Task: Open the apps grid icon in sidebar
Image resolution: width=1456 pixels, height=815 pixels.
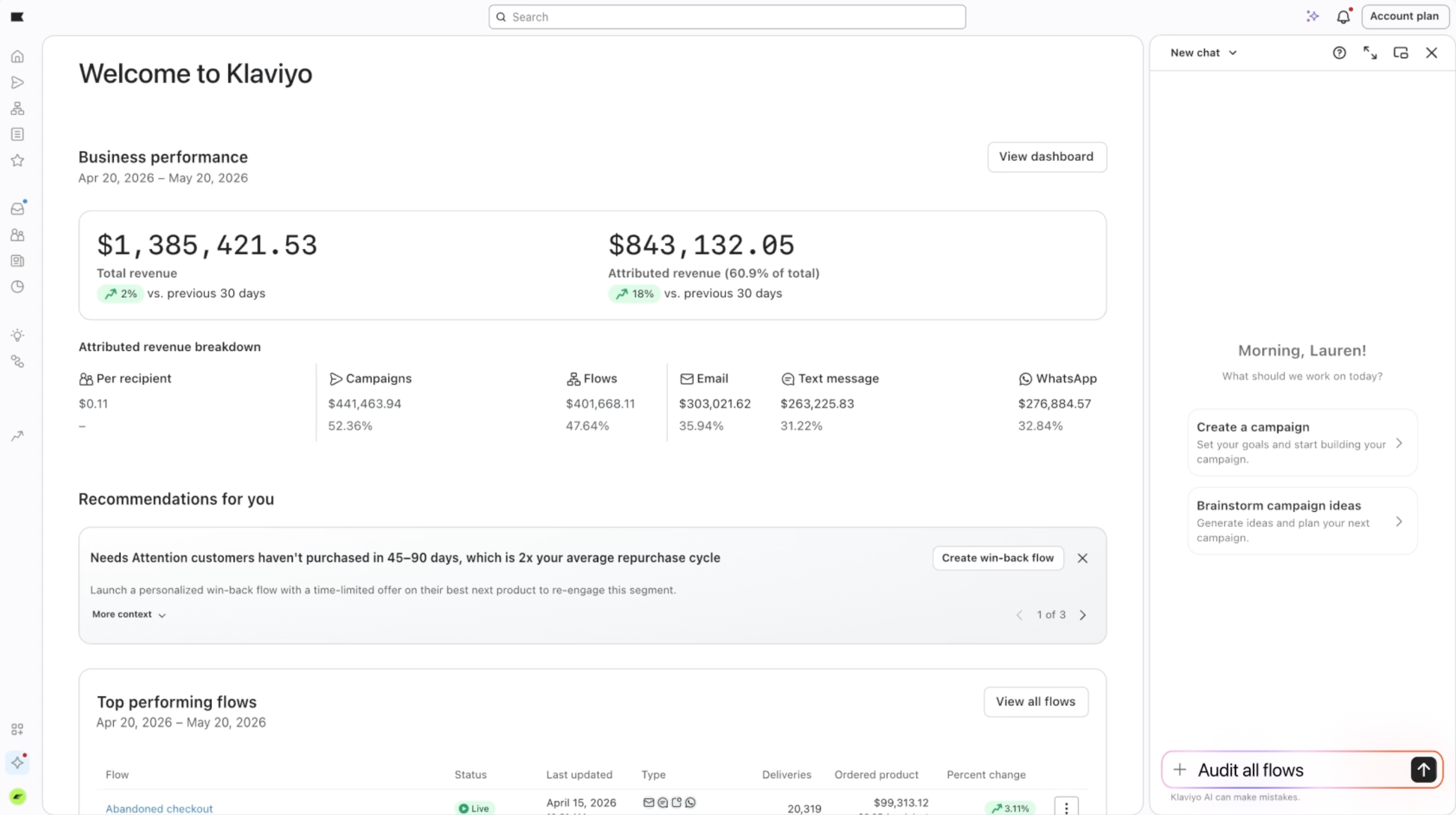Action: click(18, 729)
